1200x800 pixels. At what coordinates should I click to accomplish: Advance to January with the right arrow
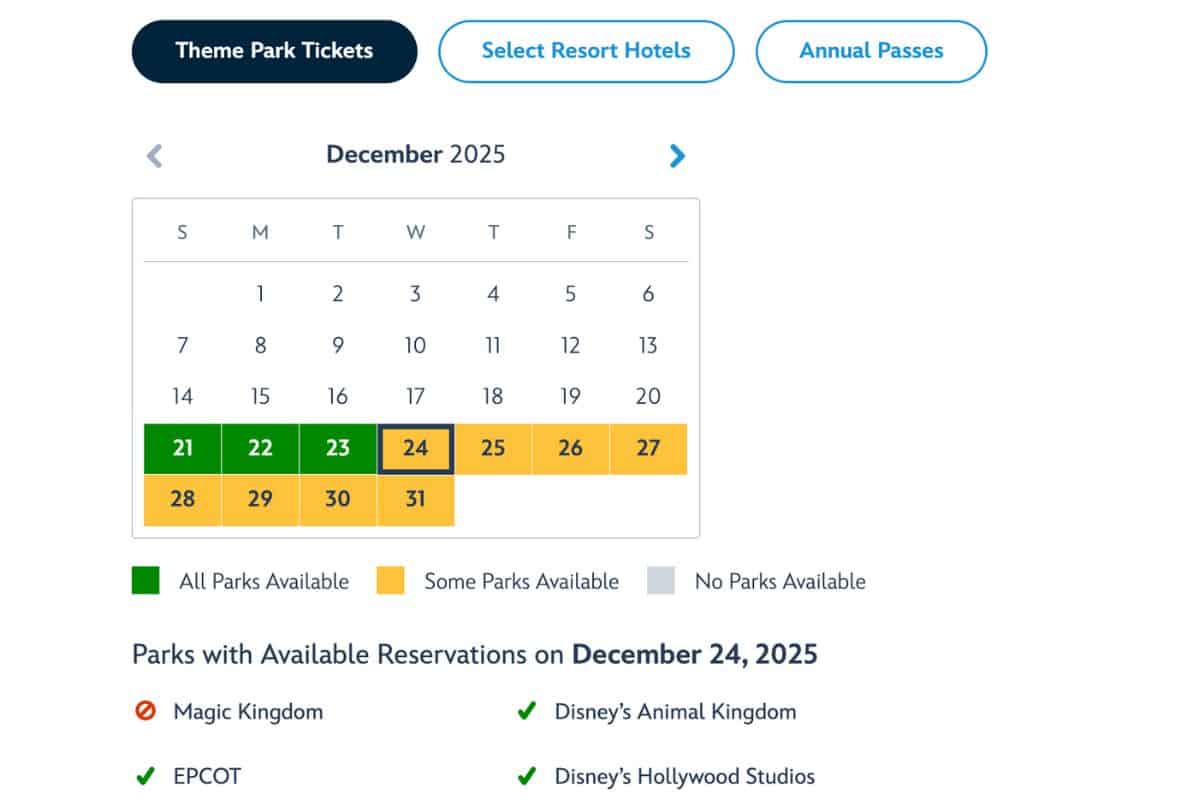[677, 156]
